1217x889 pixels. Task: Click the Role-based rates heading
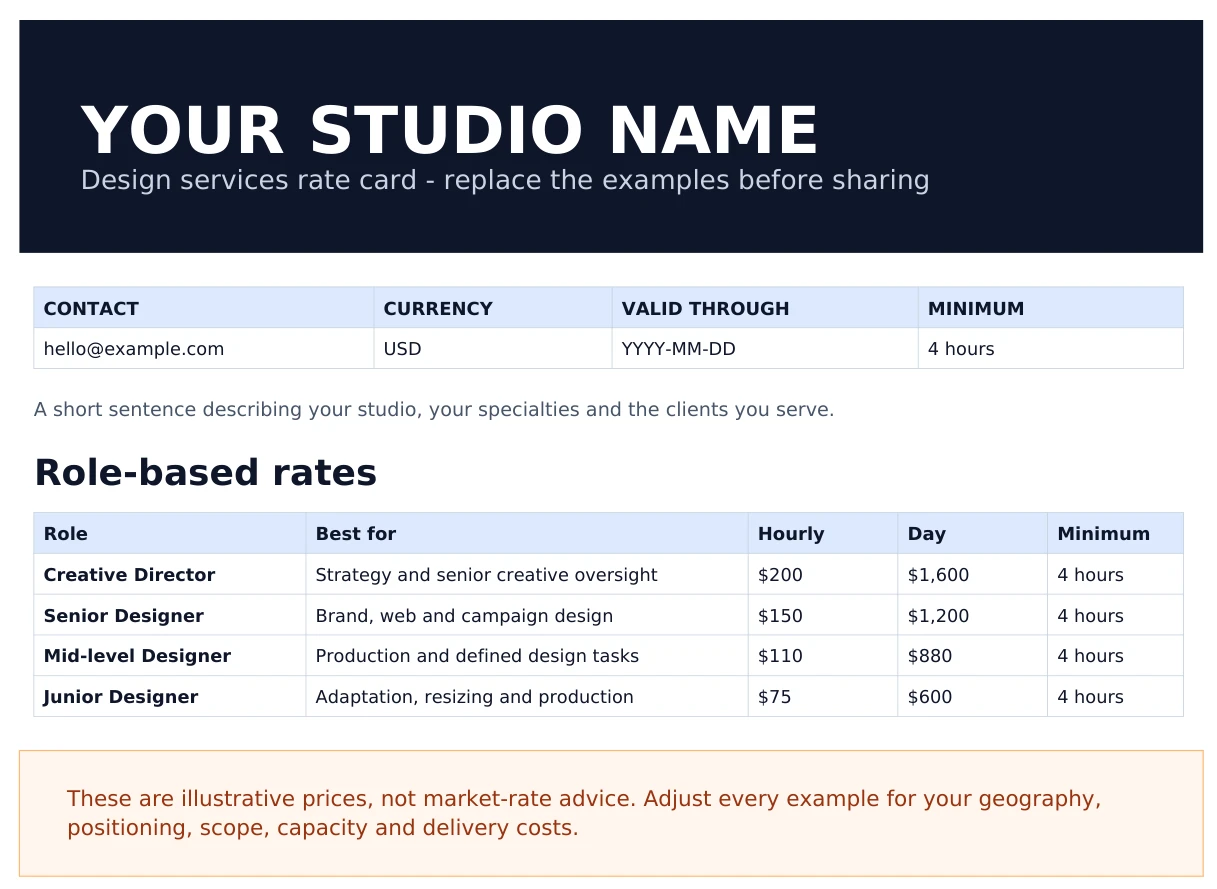coord(206,473)
